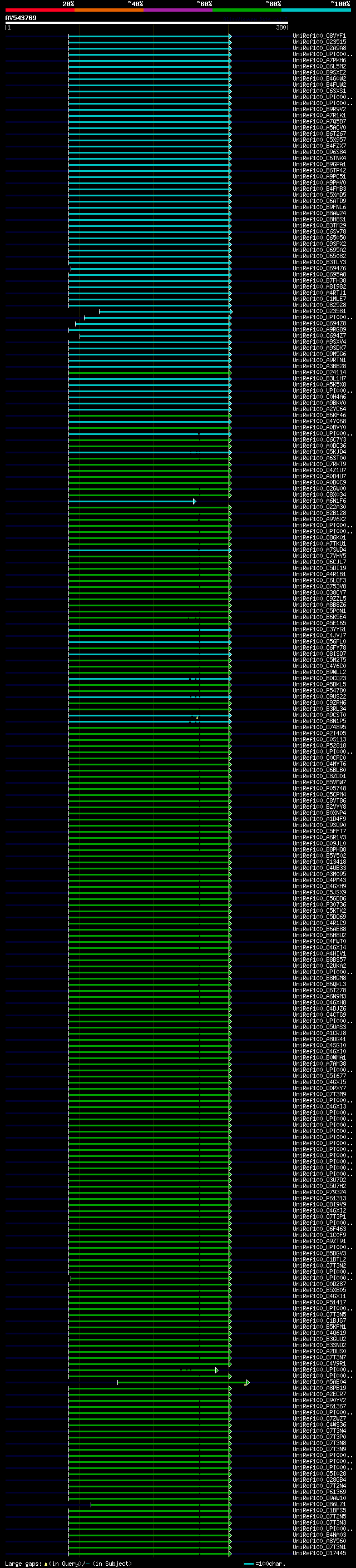Click the cyan ~100% identity legend segment
The image size is (356, 1568).
[316, 10]
